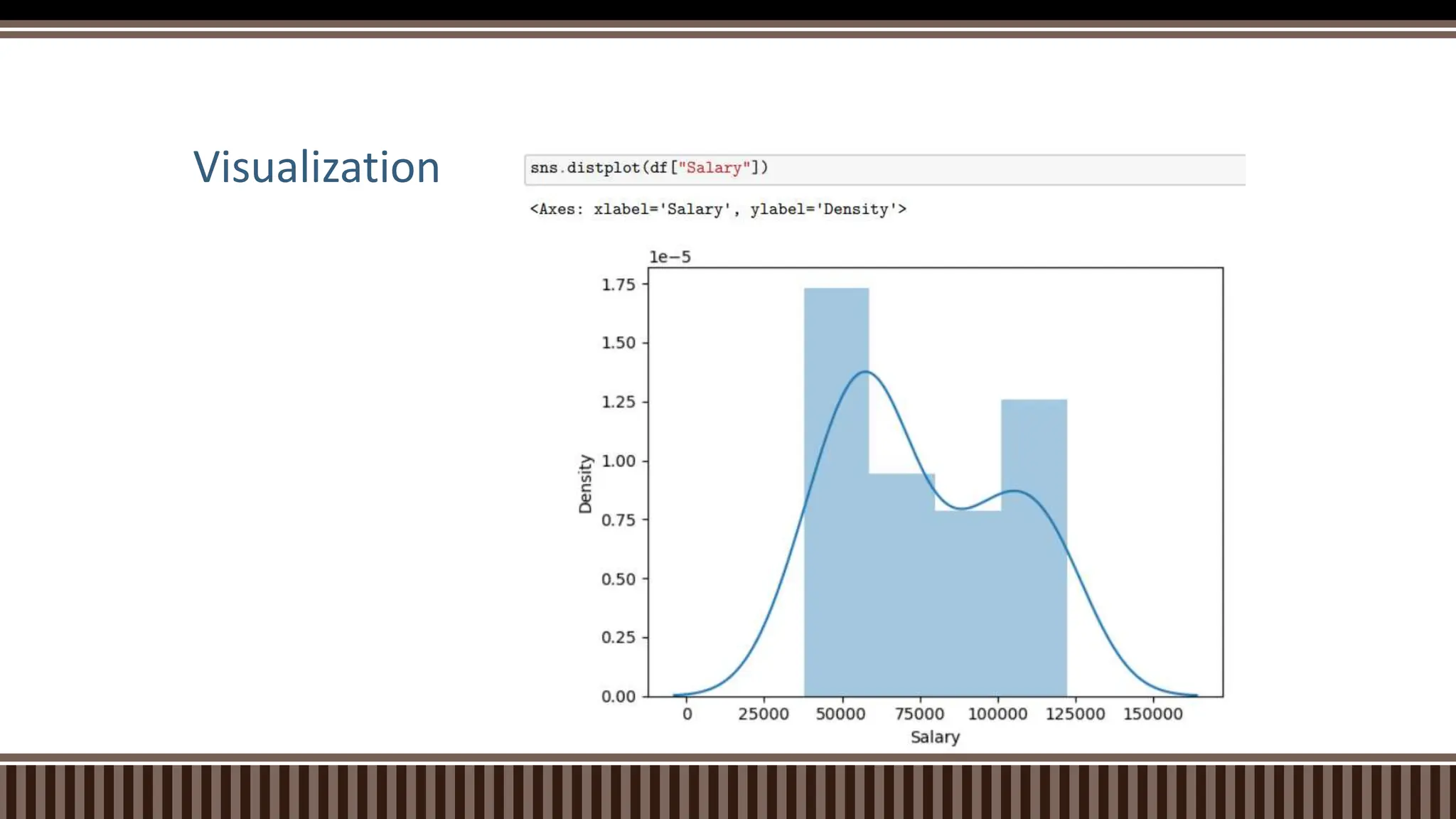Click the Density y-axis label

pyautogui.click(x=585, y=483)
